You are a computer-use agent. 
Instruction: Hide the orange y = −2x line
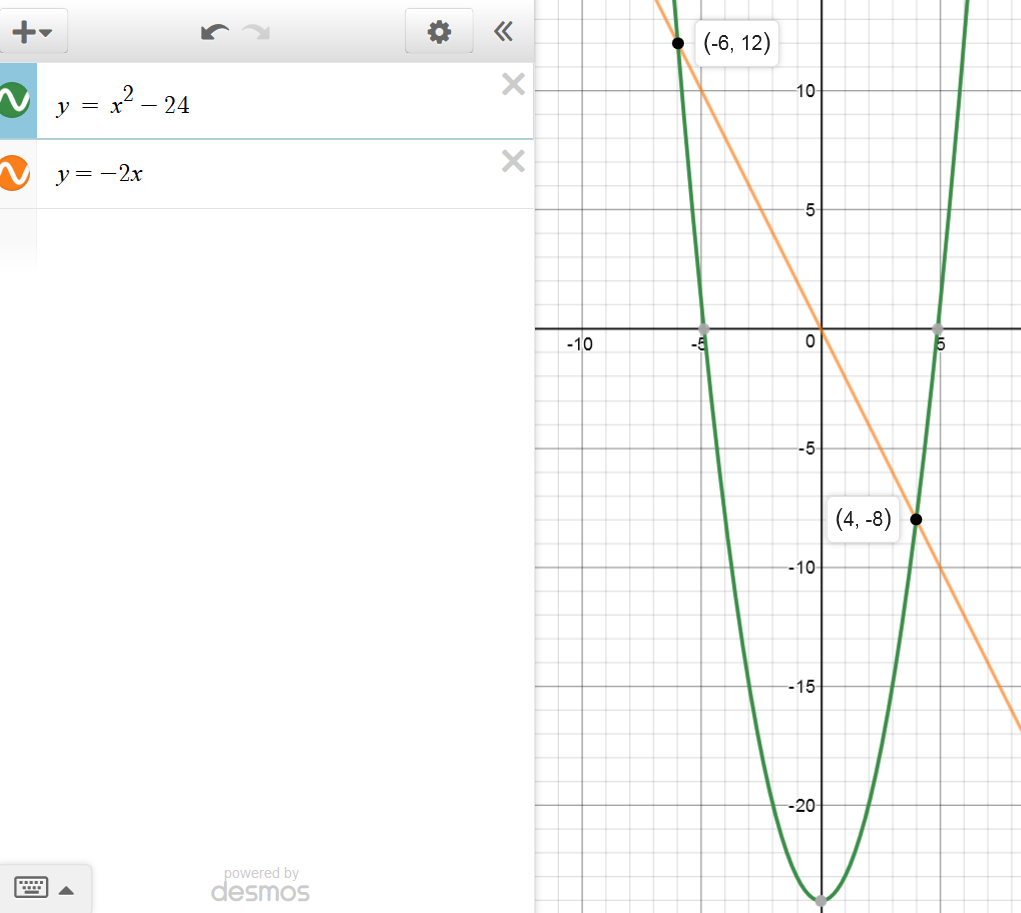(14, 173)
